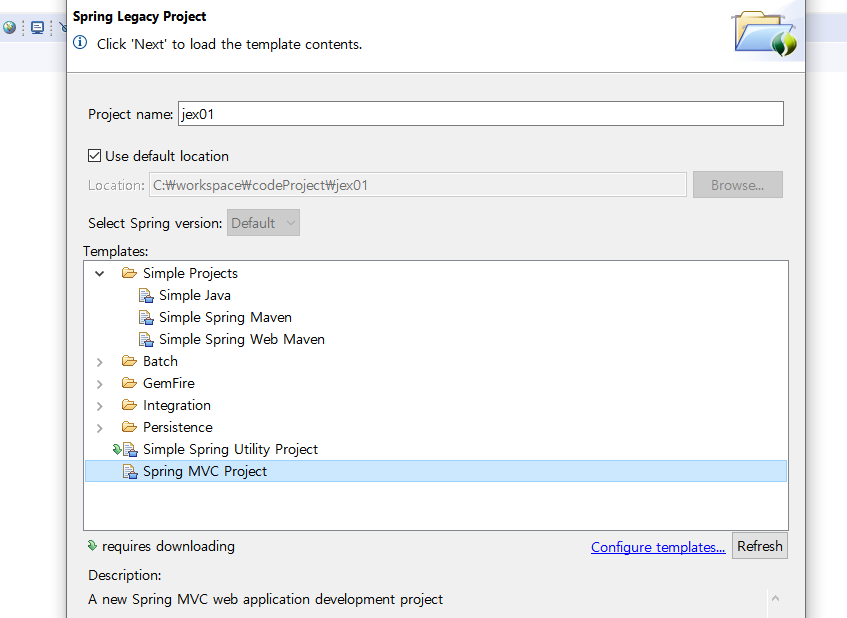
Task: Select the Integration tree item label
Action: click(x=177, y=406)
